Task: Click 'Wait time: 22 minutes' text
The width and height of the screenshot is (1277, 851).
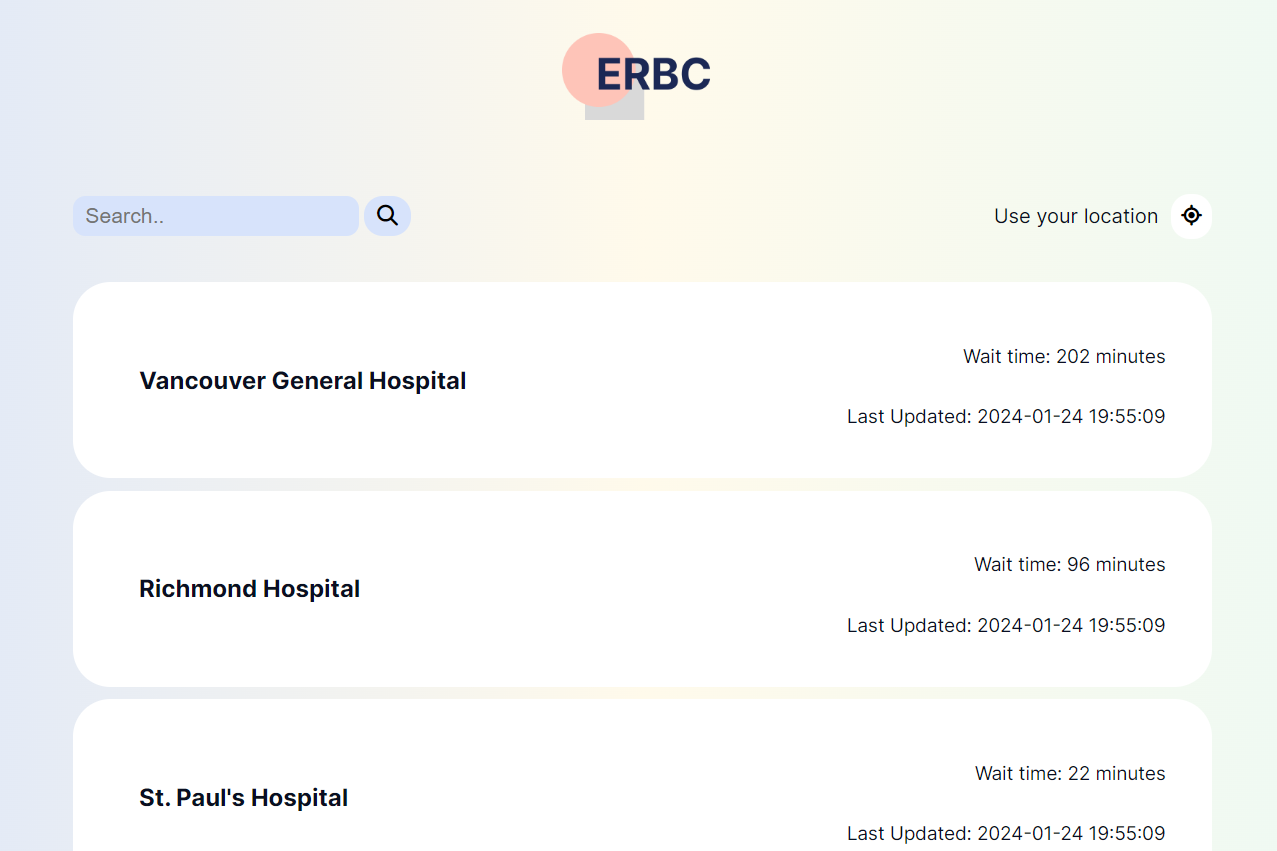Action: tap(1070, 773)
